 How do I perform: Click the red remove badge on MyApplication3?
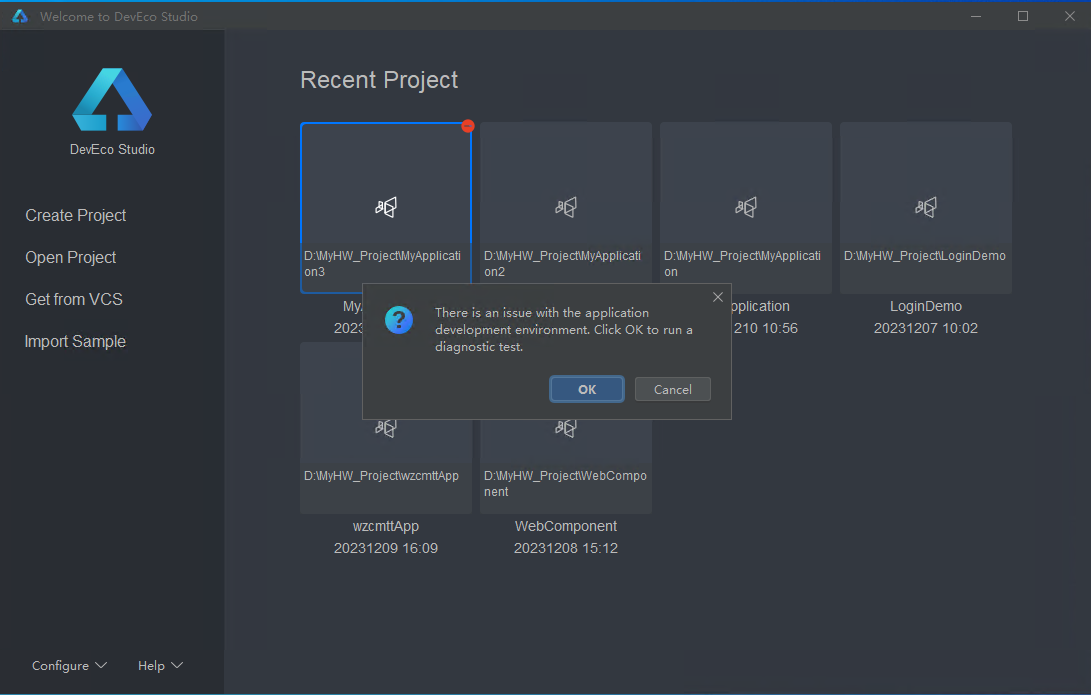pyautogui.click(x=467, y=126)
